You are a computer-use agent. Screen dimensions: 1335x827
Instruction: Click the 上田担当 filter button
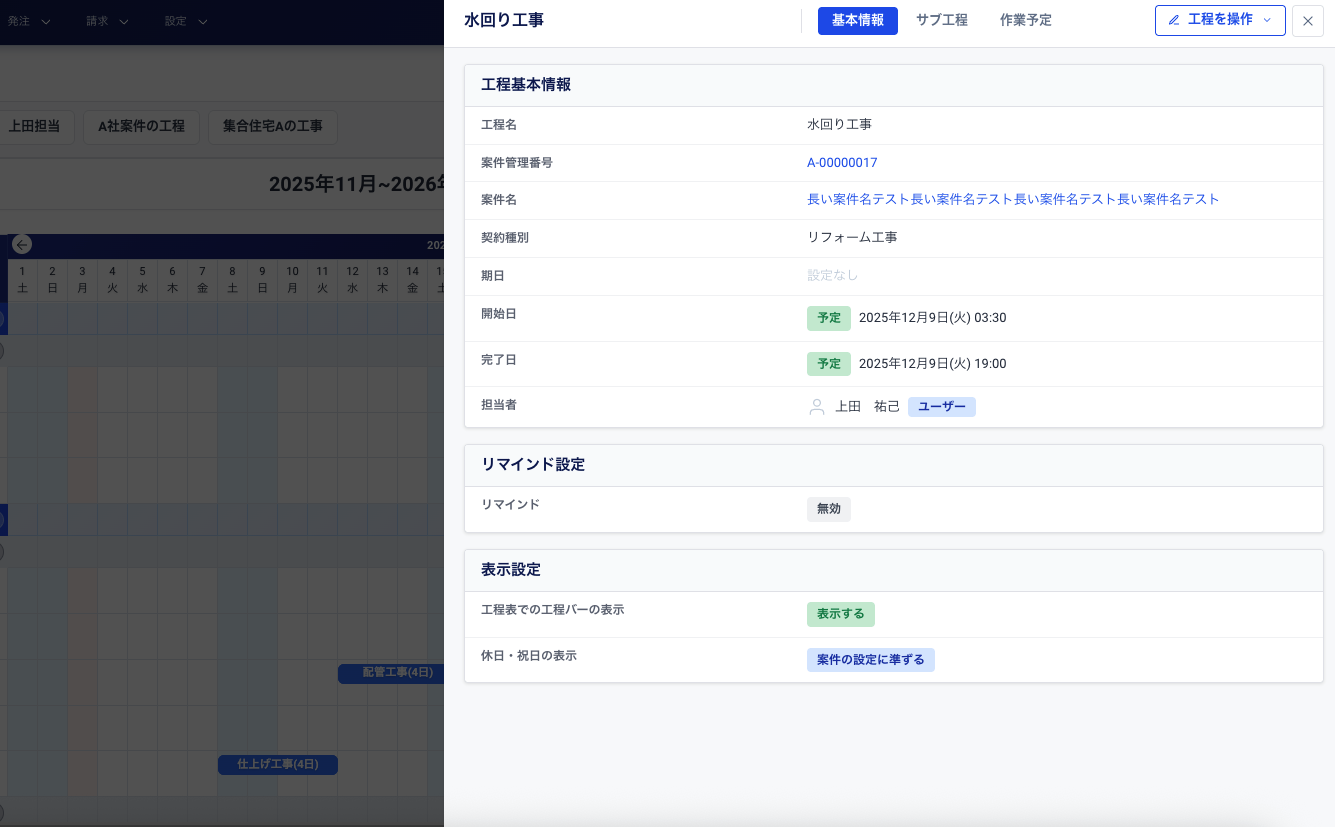(35, 127)
